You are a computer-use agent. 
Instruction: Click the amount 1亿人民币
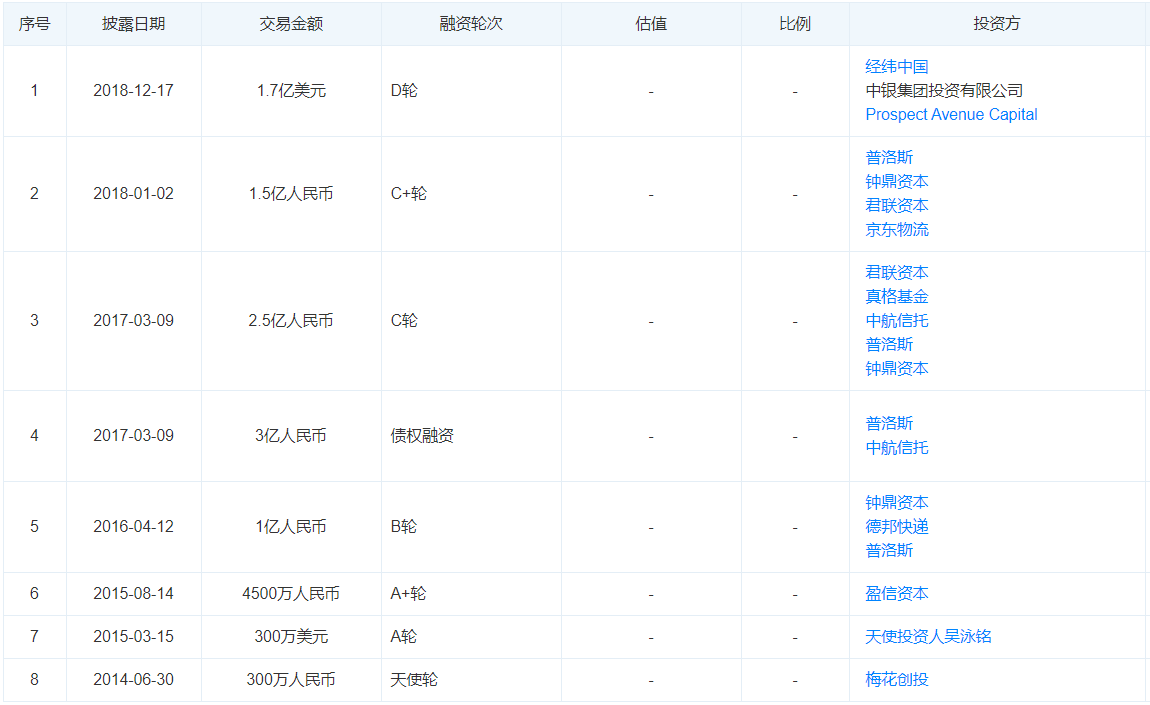(291, 527)
